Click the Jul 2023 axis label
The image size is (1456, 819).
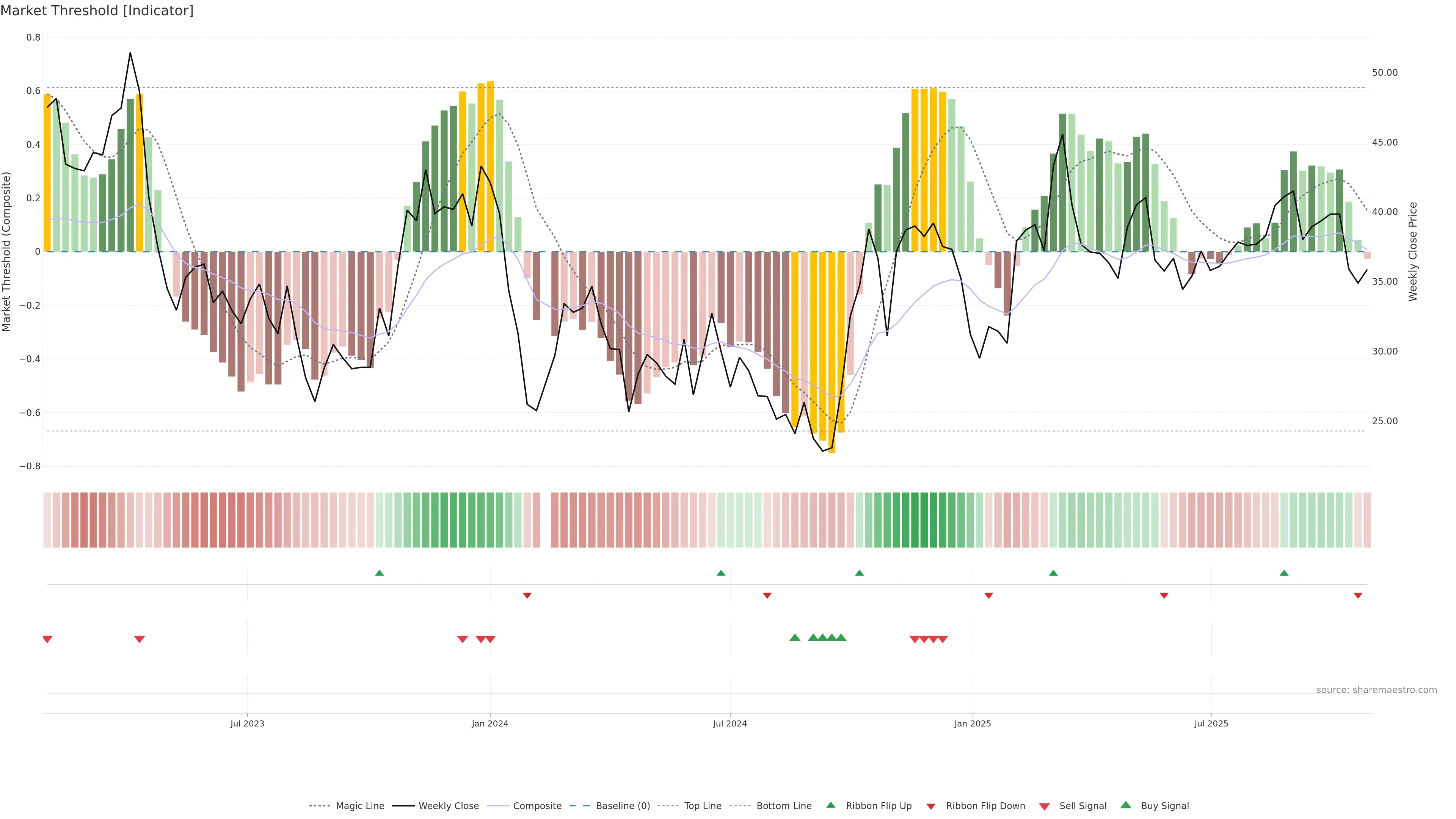pos(247,723)
